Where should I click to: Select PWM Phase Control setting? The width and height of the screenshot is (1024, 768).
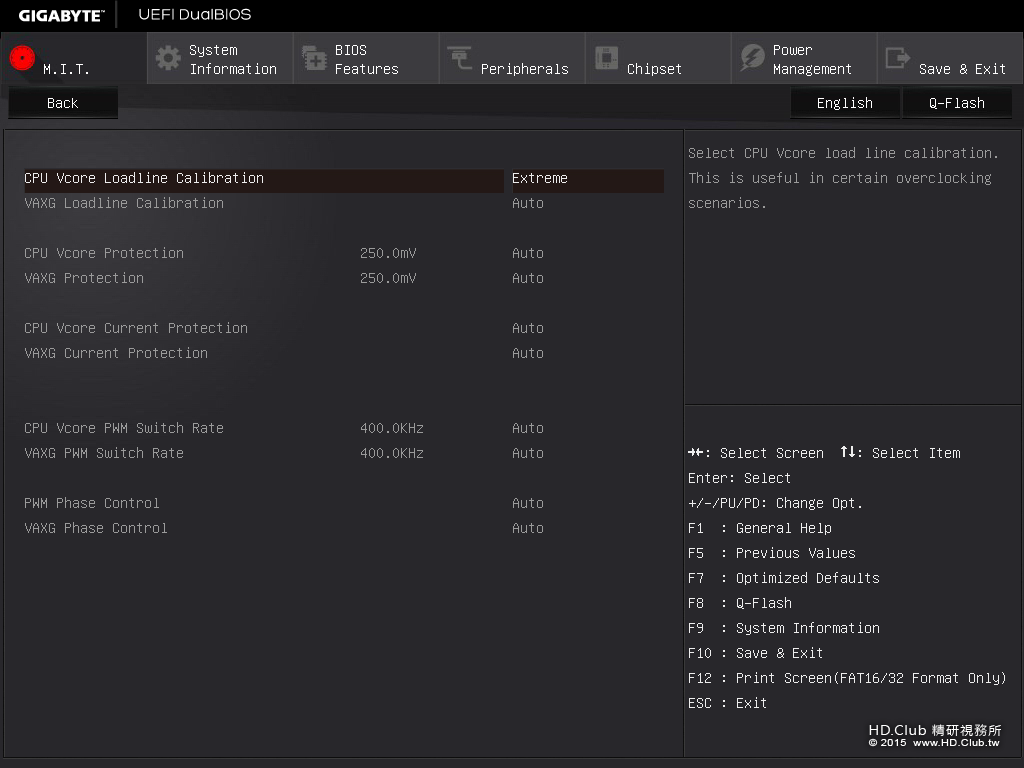(92, 503)
